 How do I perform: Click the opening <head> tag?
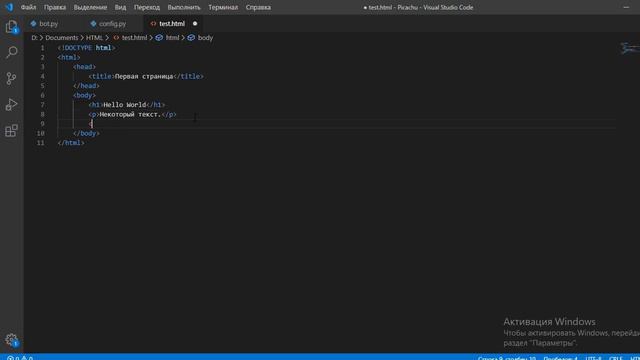pos(84,67)
